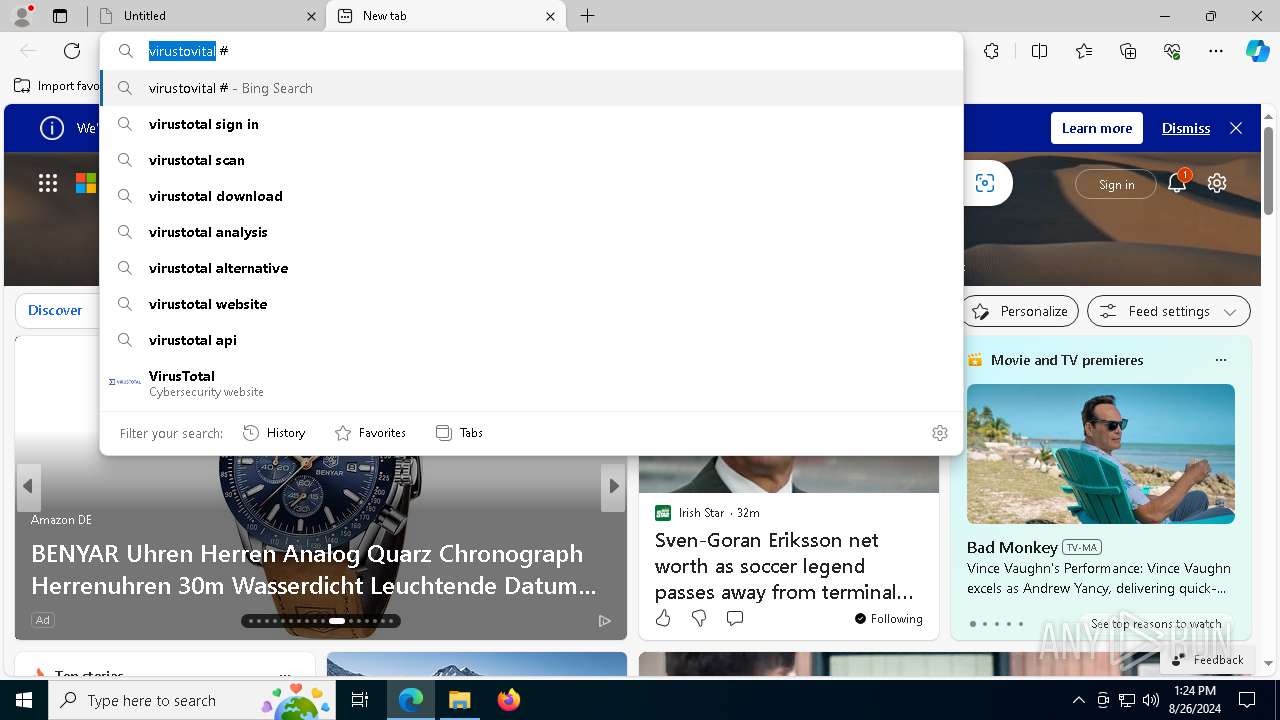Image resolution: width=1280 pixels, height=720 pixels.
Task: Click Import favorites on bookmarks bar
Action: [x=56, y=86]
